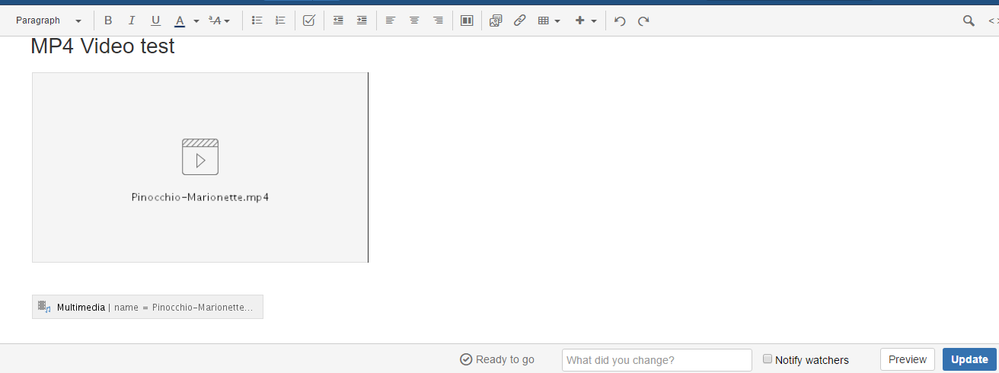Indent the current paragraph
This screenshot has width=999, height=373.
(362, 20)
